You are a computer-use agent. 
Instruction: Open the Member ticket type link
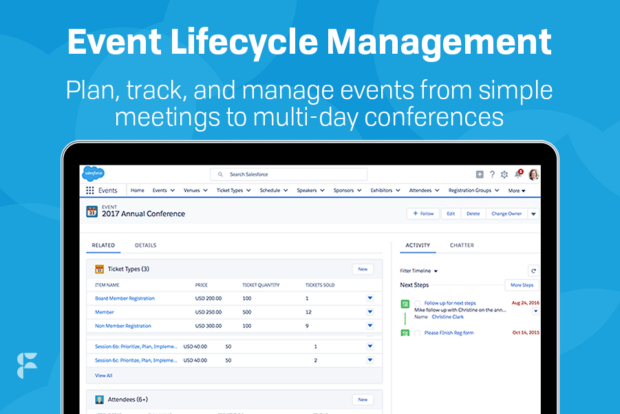coord(104,312)
